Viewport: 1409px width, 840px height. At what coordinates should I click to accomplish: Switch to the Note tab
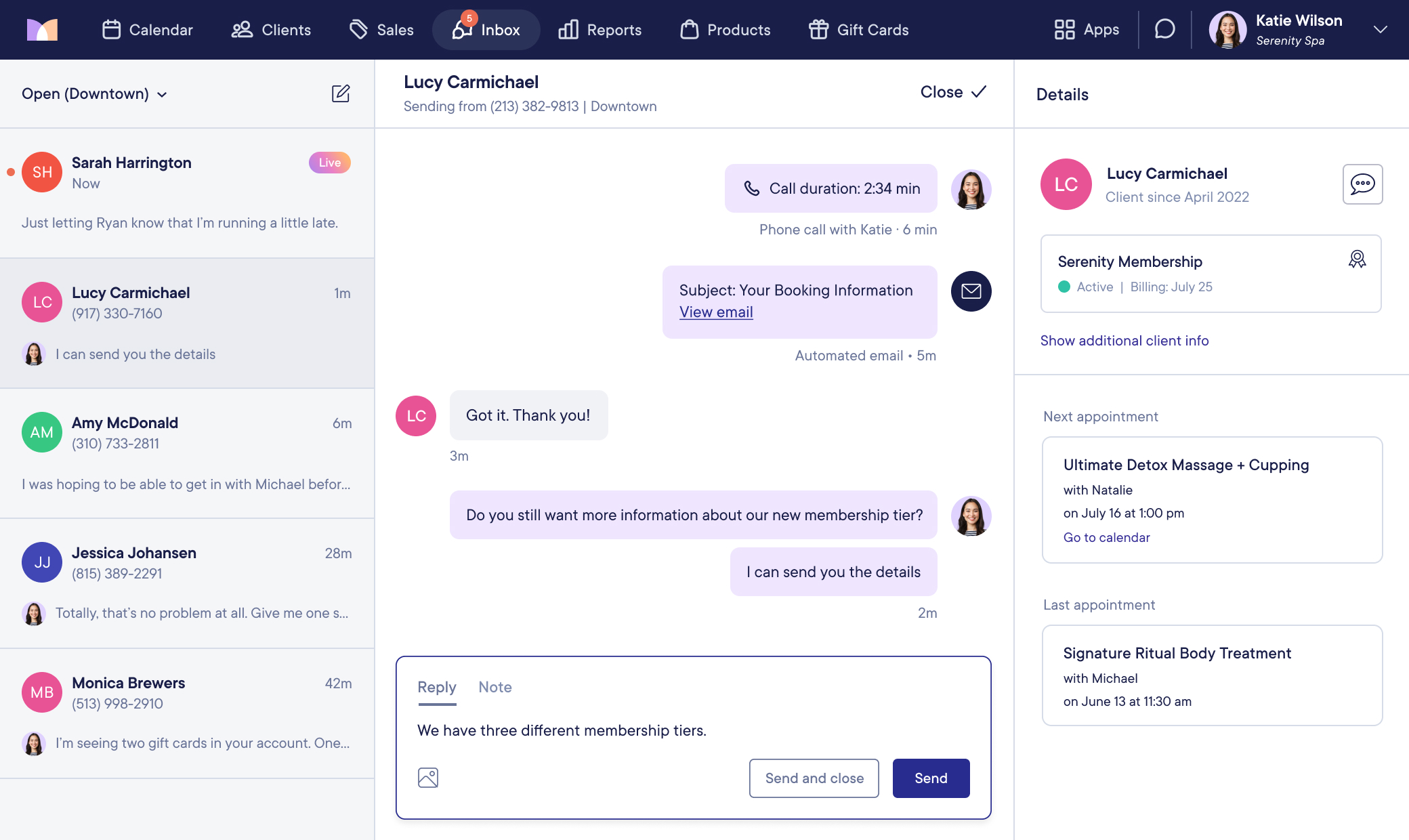coord(495,687)
